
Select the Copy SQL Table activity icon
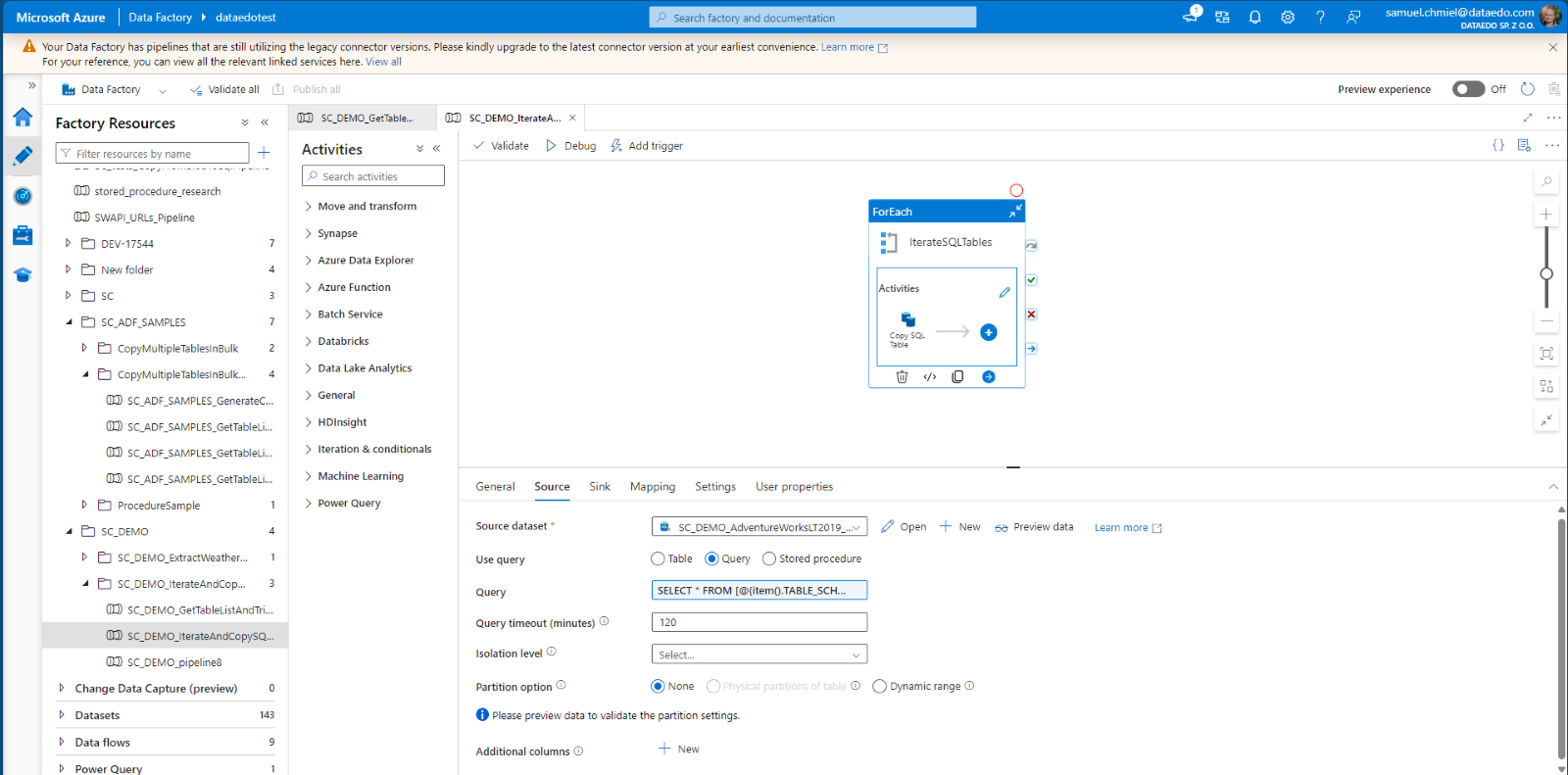907,320
